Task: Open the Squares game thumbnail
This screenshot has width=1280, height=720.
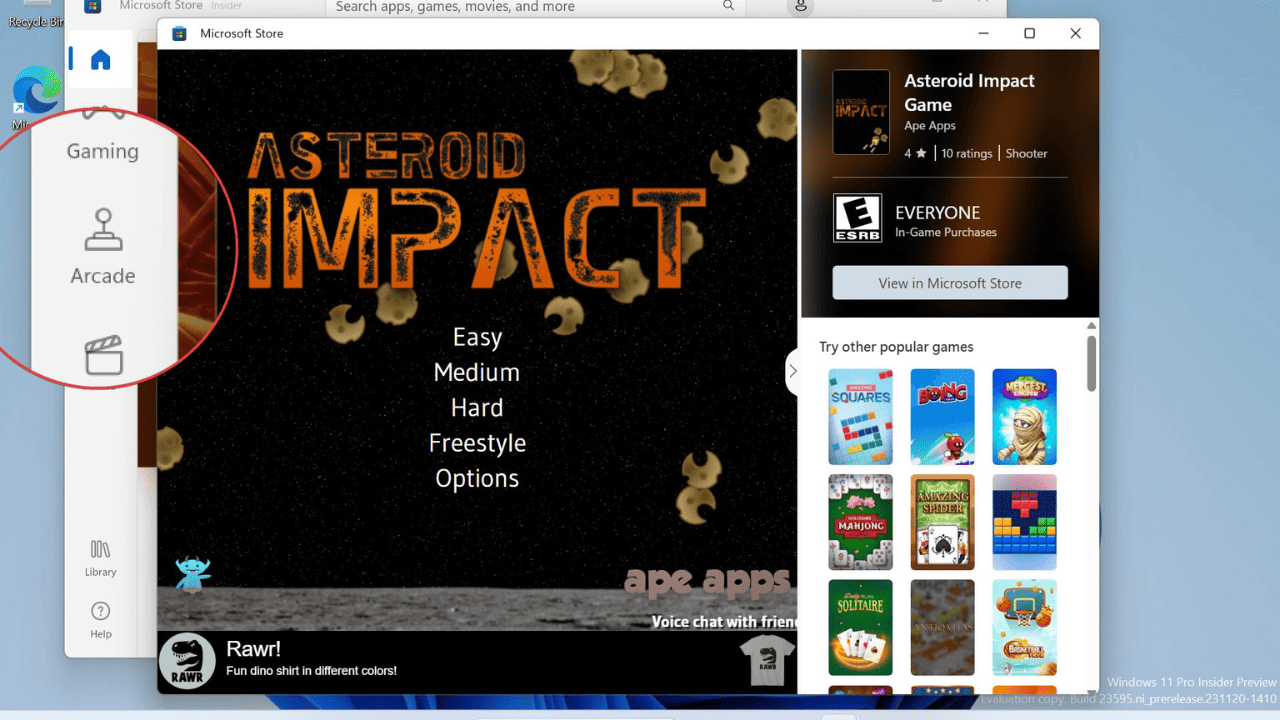Action: pos(861,416)
